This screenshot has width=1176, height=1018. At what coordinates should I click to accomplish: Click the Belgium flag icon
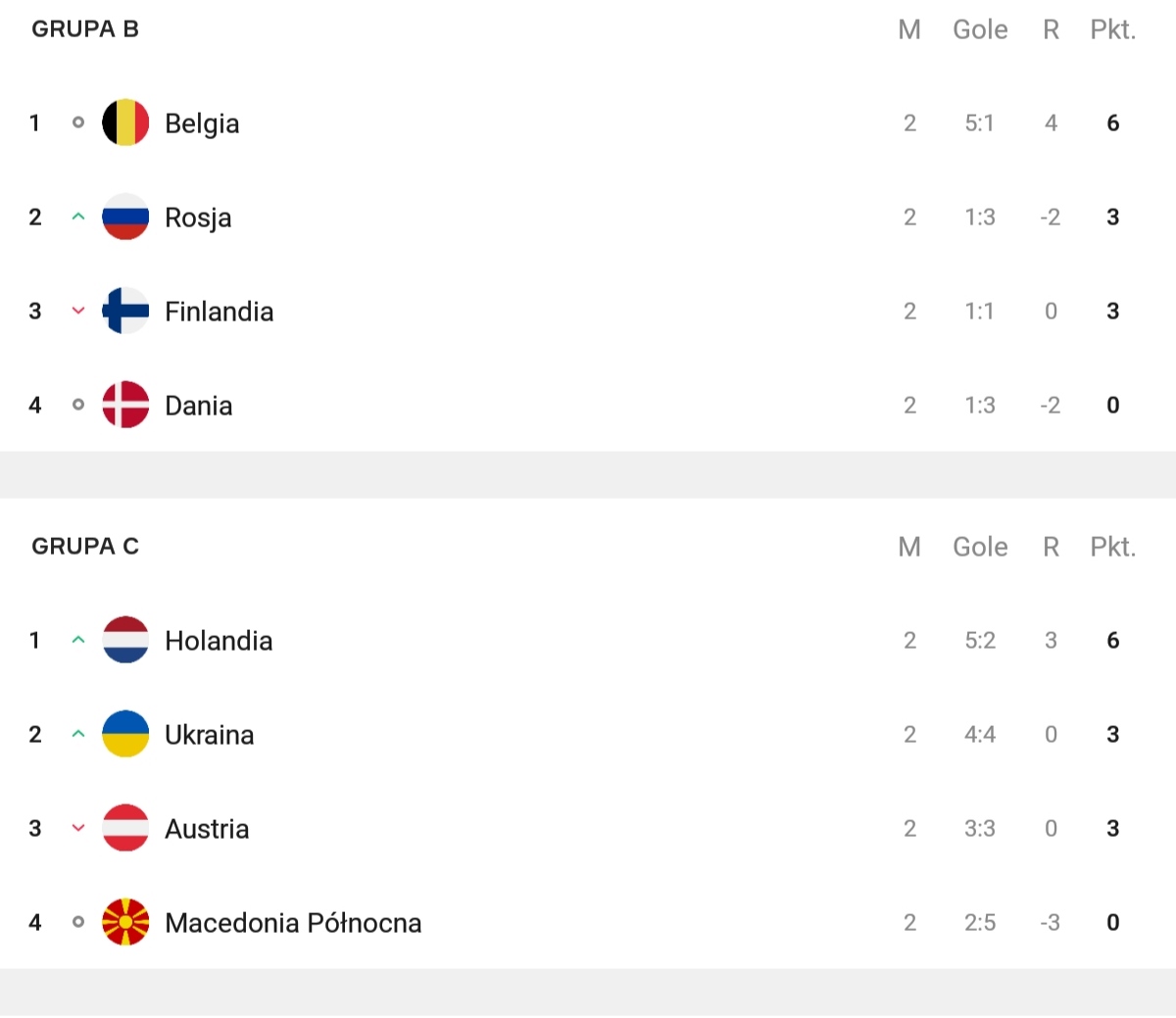[x=125, y=122]
